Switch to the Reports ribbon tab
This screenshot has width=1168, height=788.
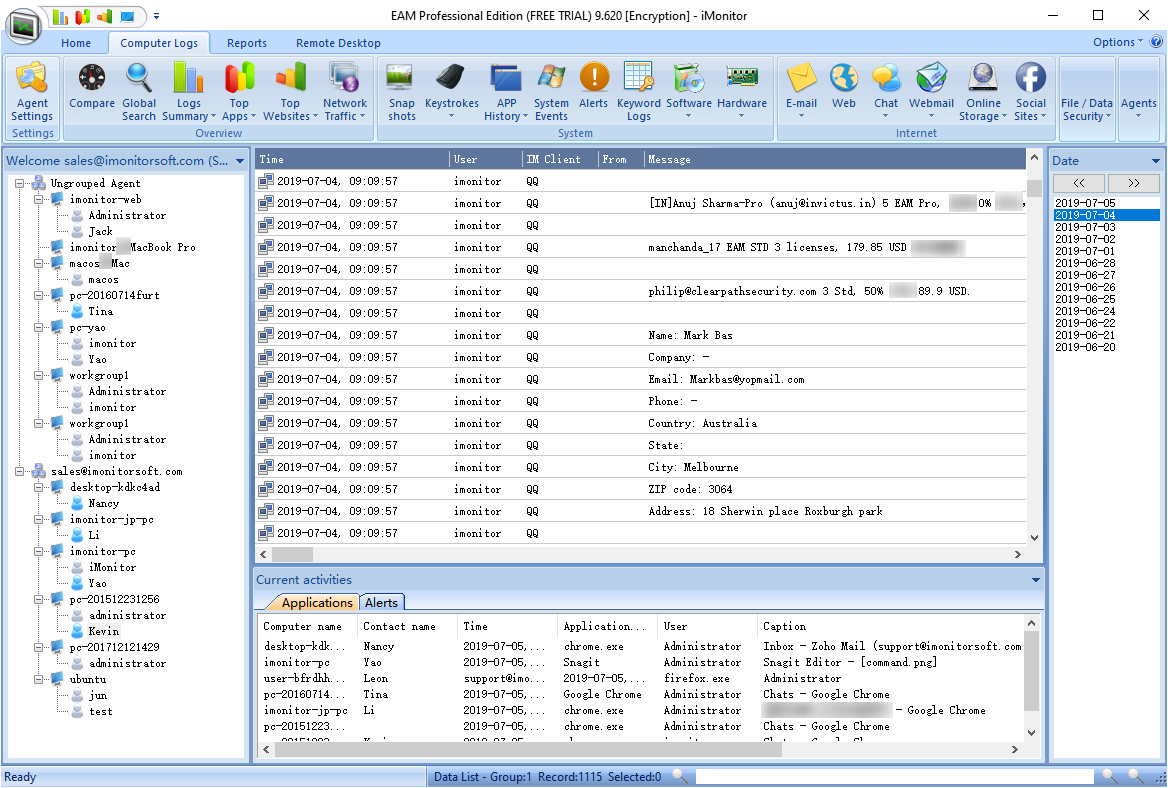(x=247, y=43)
